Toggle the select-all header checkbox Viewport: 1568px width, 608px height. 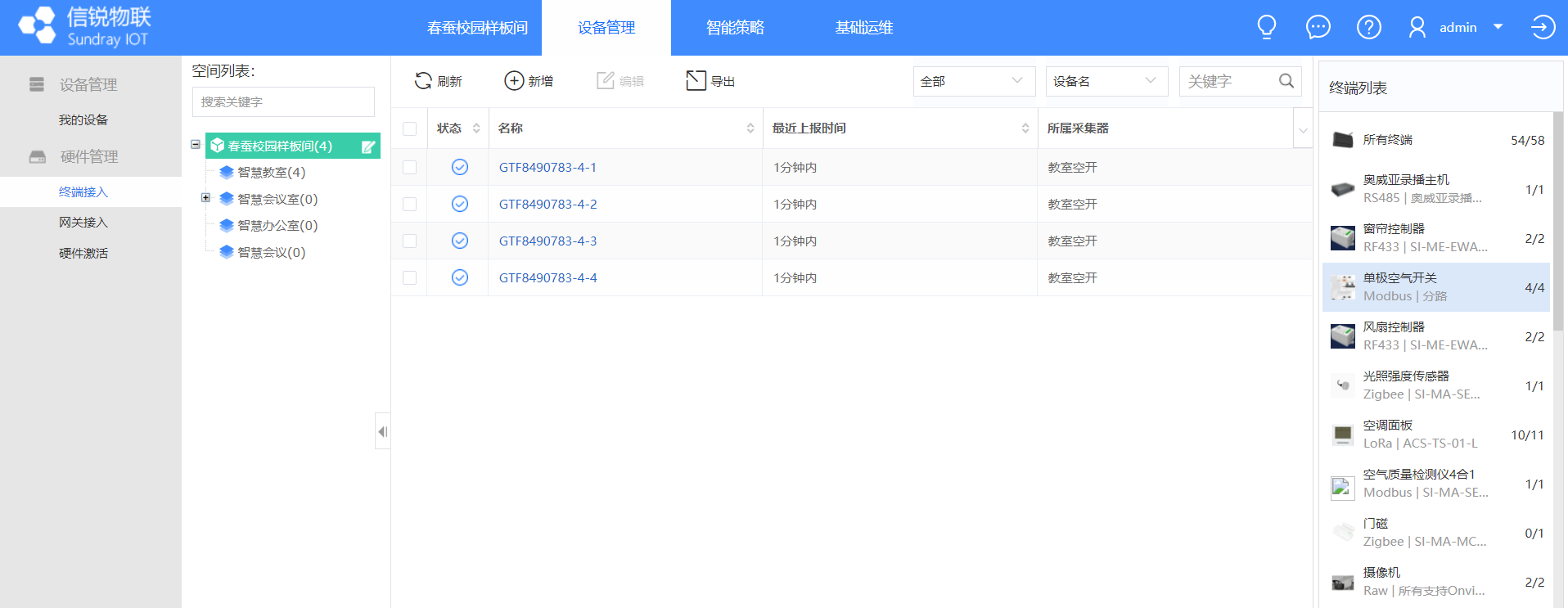[x=410, y=128]
